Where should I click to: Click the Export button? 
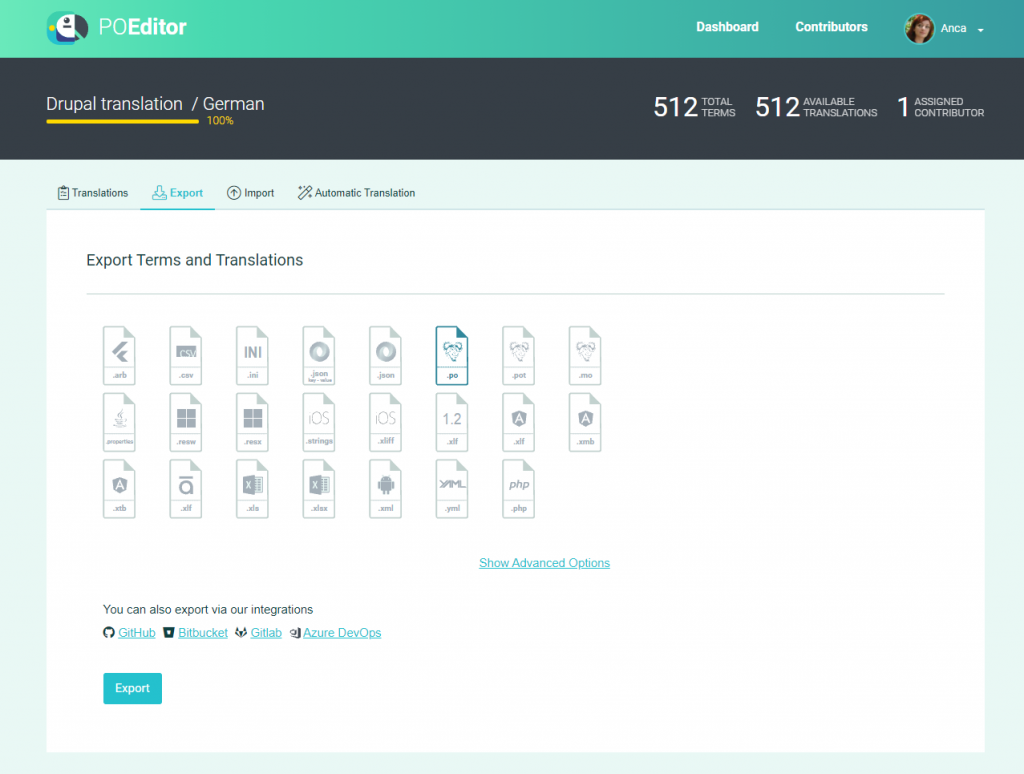tap(132, 688)
